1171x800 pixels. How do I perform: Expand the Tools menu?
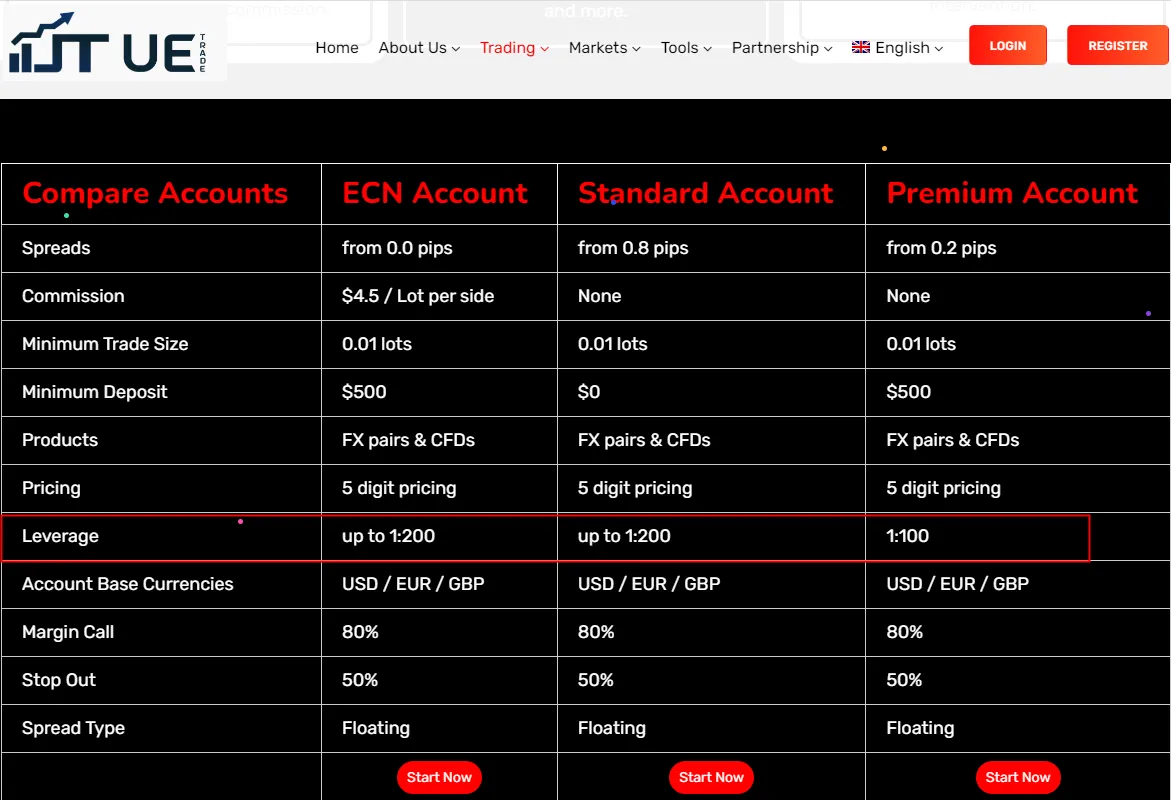pos(686,48)
